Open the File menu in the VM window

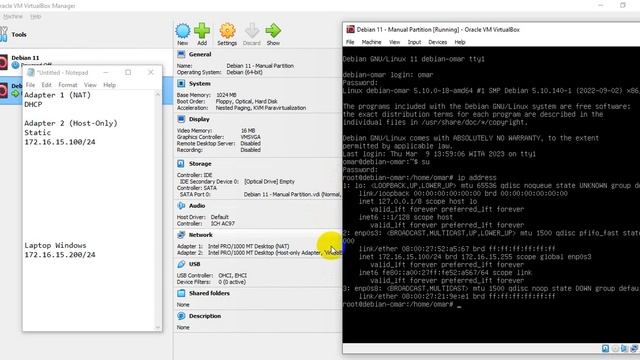coord(350,42)
